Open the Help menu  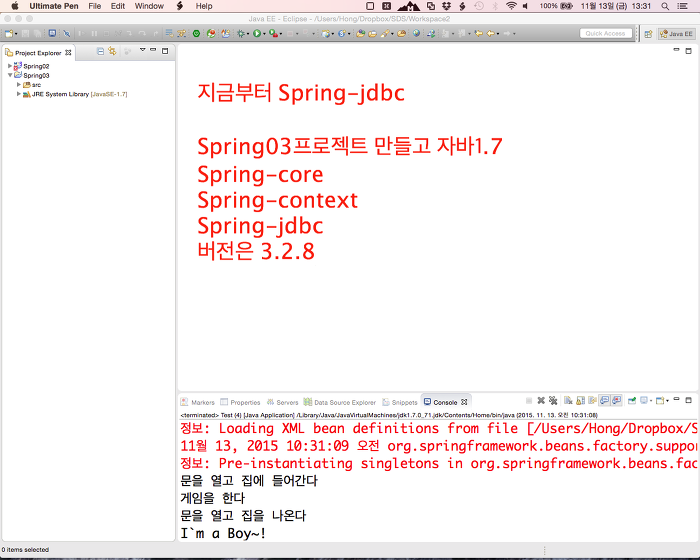pyautogui.click(x=204, y=6)
